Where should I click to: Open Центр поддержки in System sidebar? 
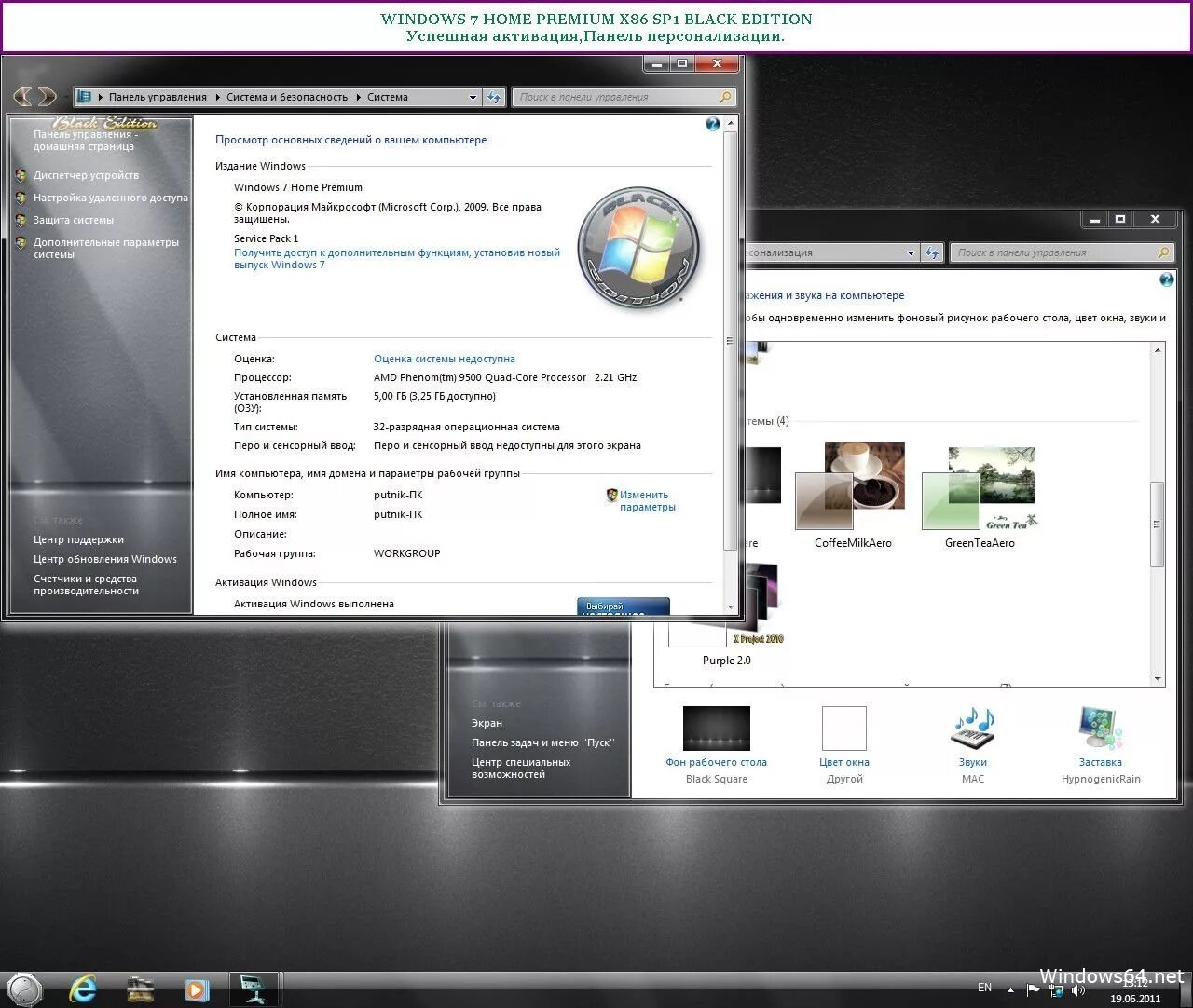point(78,539)
